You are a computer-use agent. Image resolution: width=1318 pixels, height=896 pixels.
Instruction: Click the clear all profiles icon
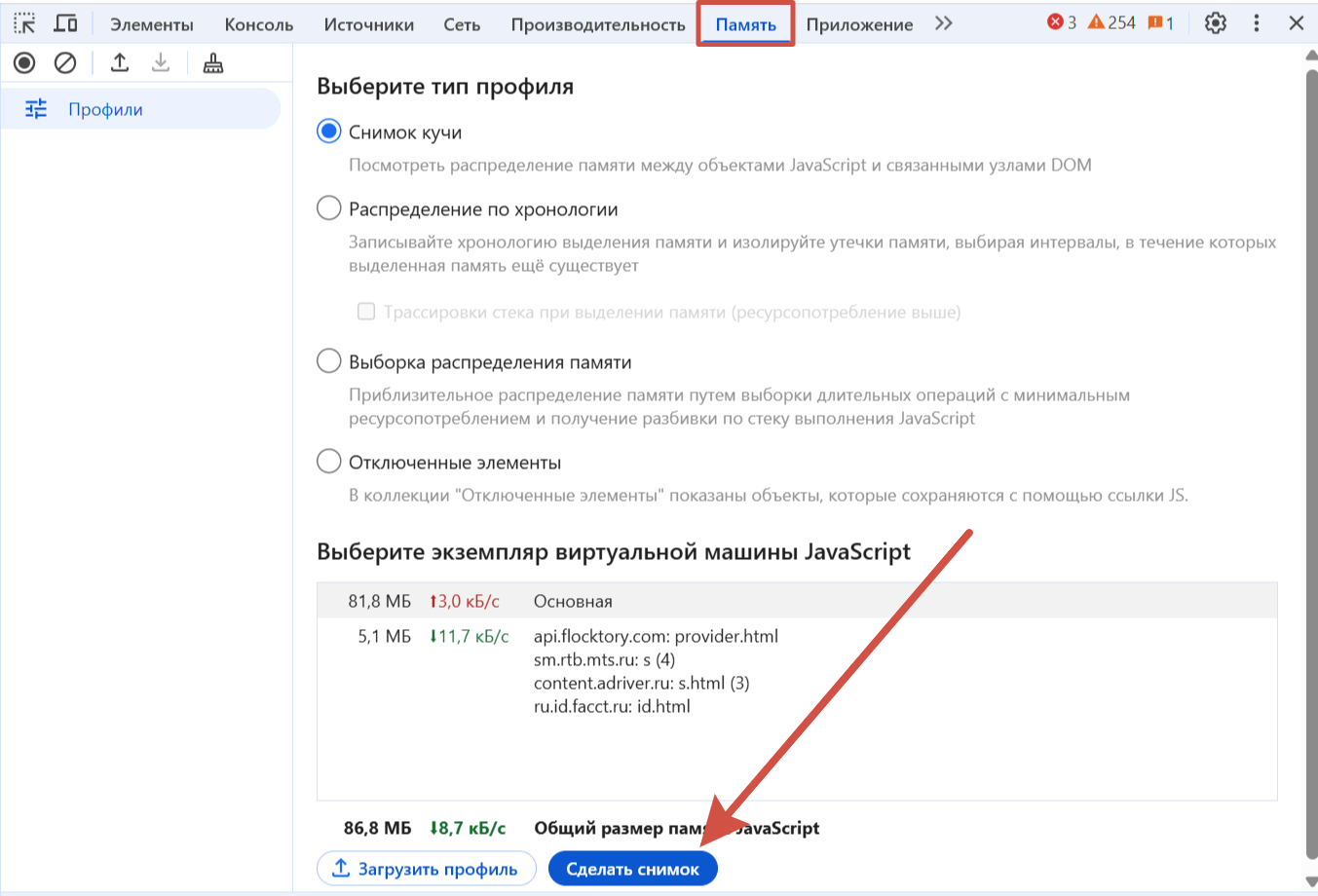[x=65, y=63]
